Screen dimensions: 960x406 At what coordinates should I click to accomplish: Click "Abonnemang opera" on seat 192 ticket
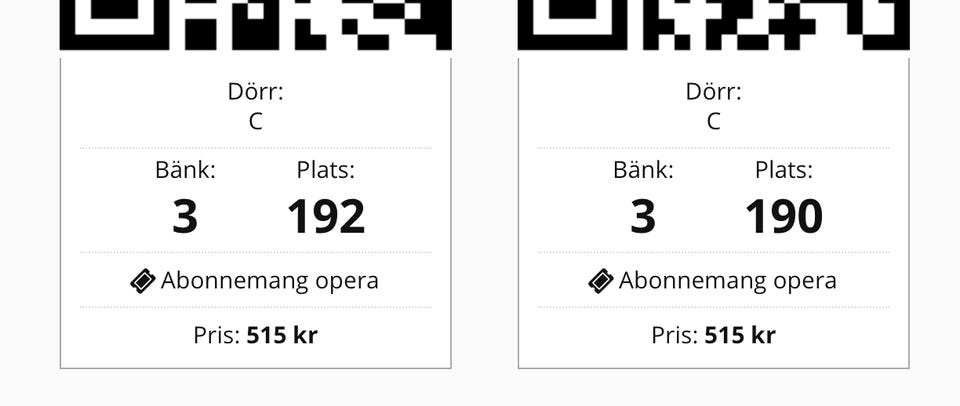coord(269,281)
